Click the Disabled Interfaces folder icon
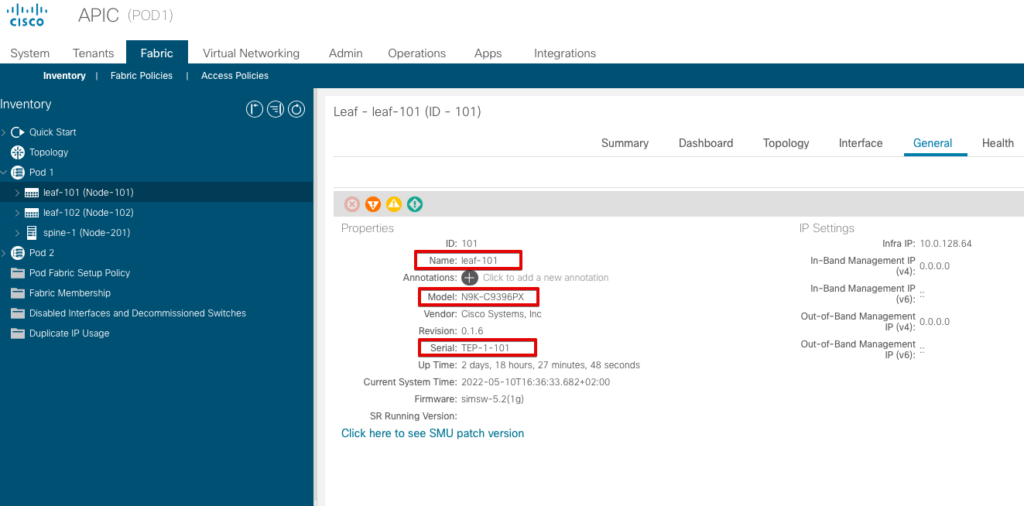This screenshot has width=1024, height=506. coord(18,313)
